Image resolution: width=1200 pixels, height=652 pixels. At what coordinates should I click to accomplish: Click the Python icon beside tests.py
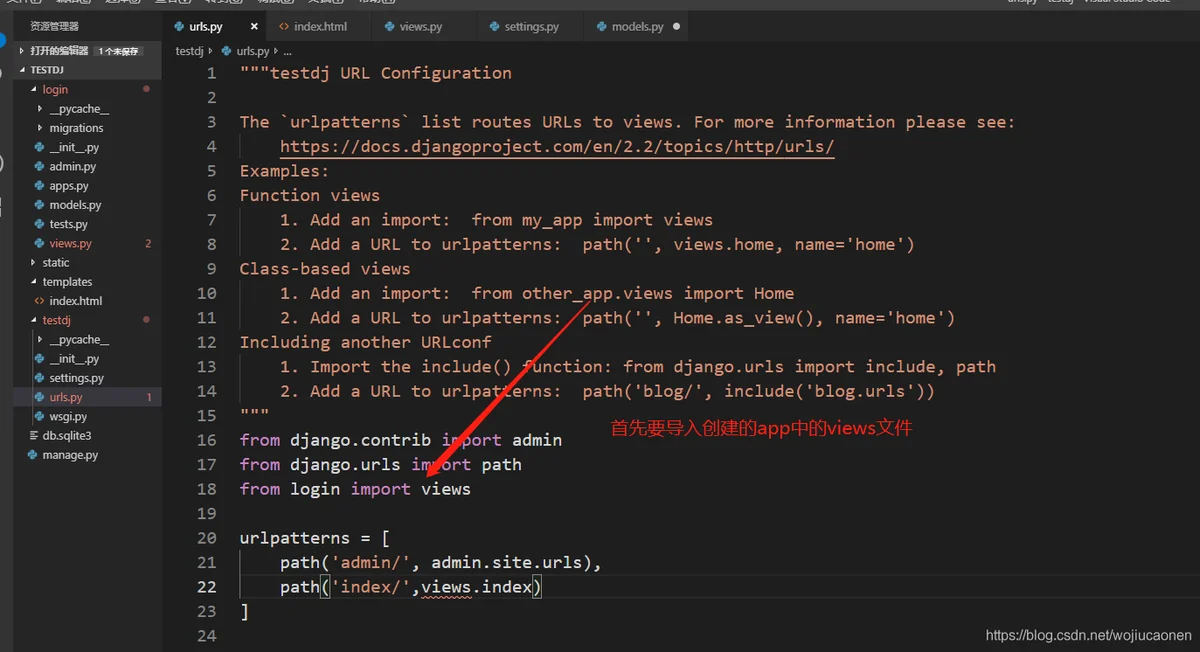pyautogui.click(x=39, y=224)
